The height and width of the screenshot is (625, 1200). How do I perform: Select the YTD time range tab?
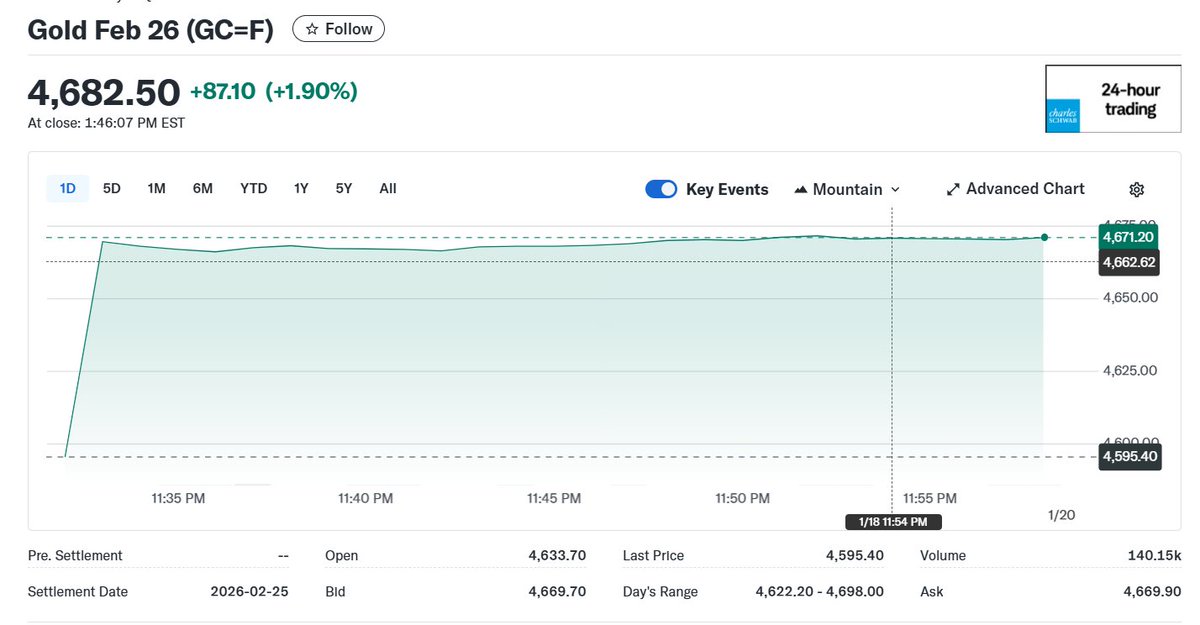pos(254,188)
